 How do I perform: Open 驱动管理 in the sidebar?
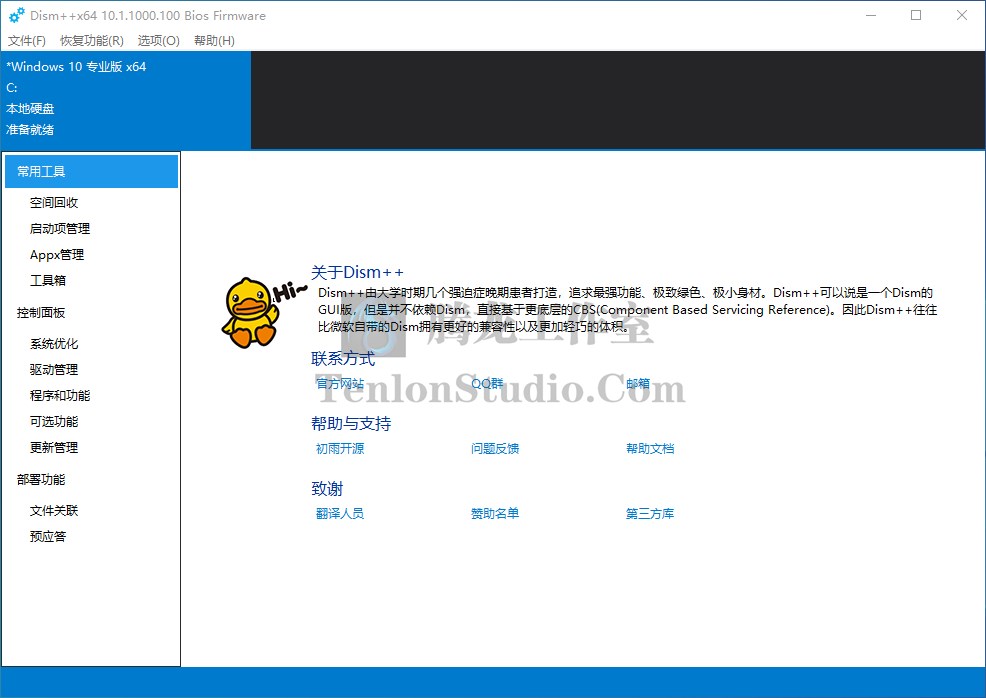point(54,370)
